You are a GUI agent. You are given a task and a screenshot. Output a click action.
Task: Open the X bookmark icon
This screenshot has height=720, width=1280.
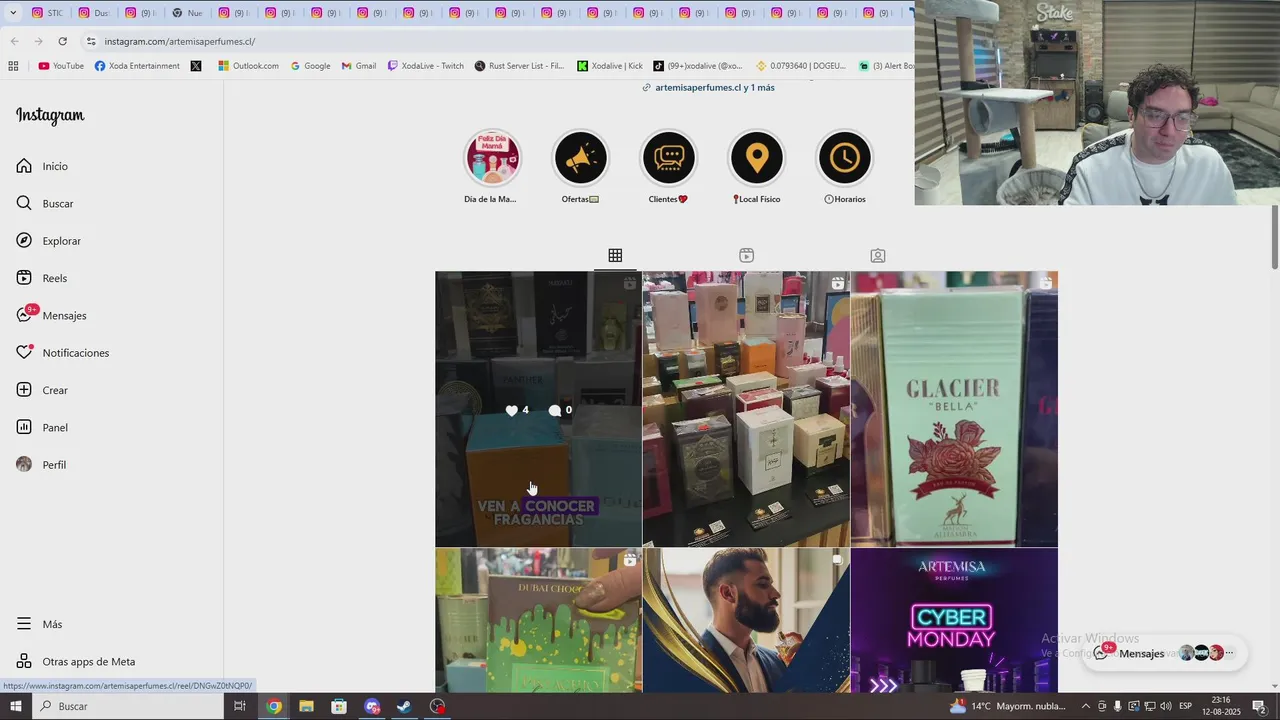[x=195, y=66]
